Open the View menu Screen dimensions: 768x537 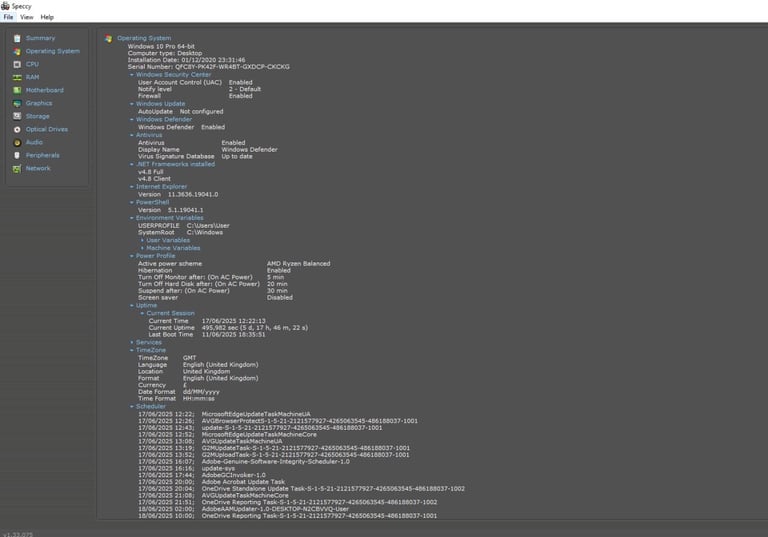(x=26, y=17)
